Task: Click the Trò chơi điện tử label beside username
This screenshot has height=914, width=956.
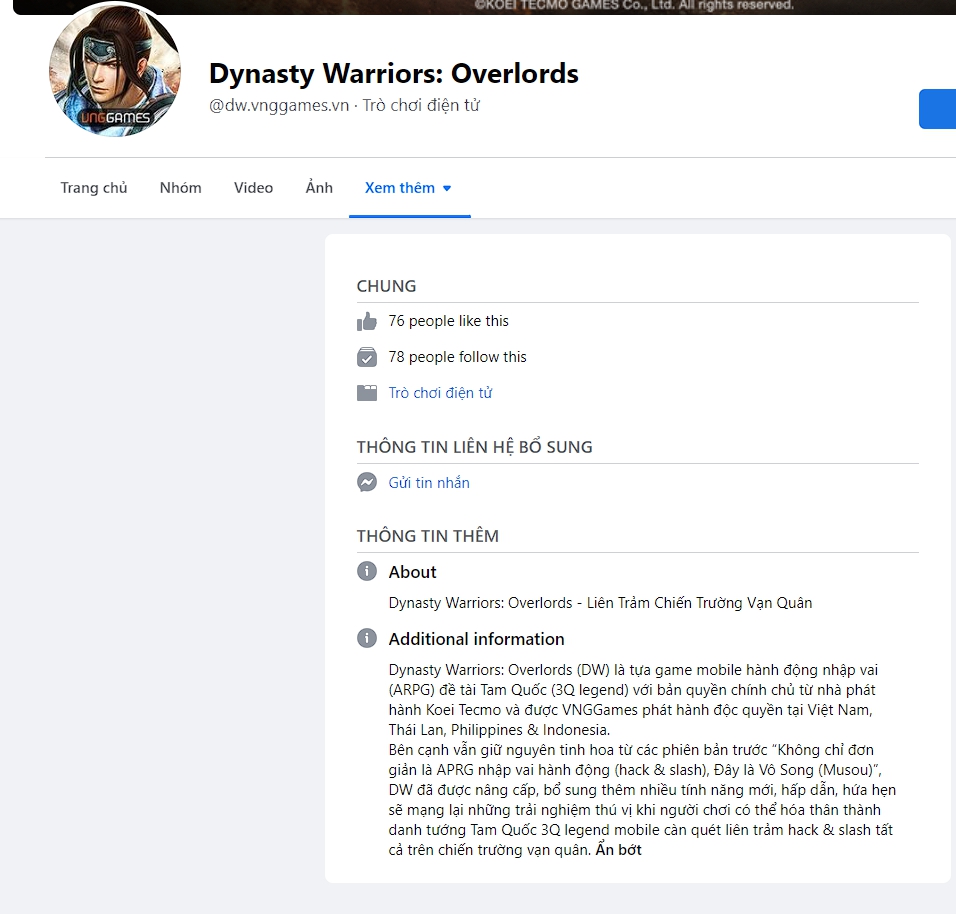Action: 421,105
